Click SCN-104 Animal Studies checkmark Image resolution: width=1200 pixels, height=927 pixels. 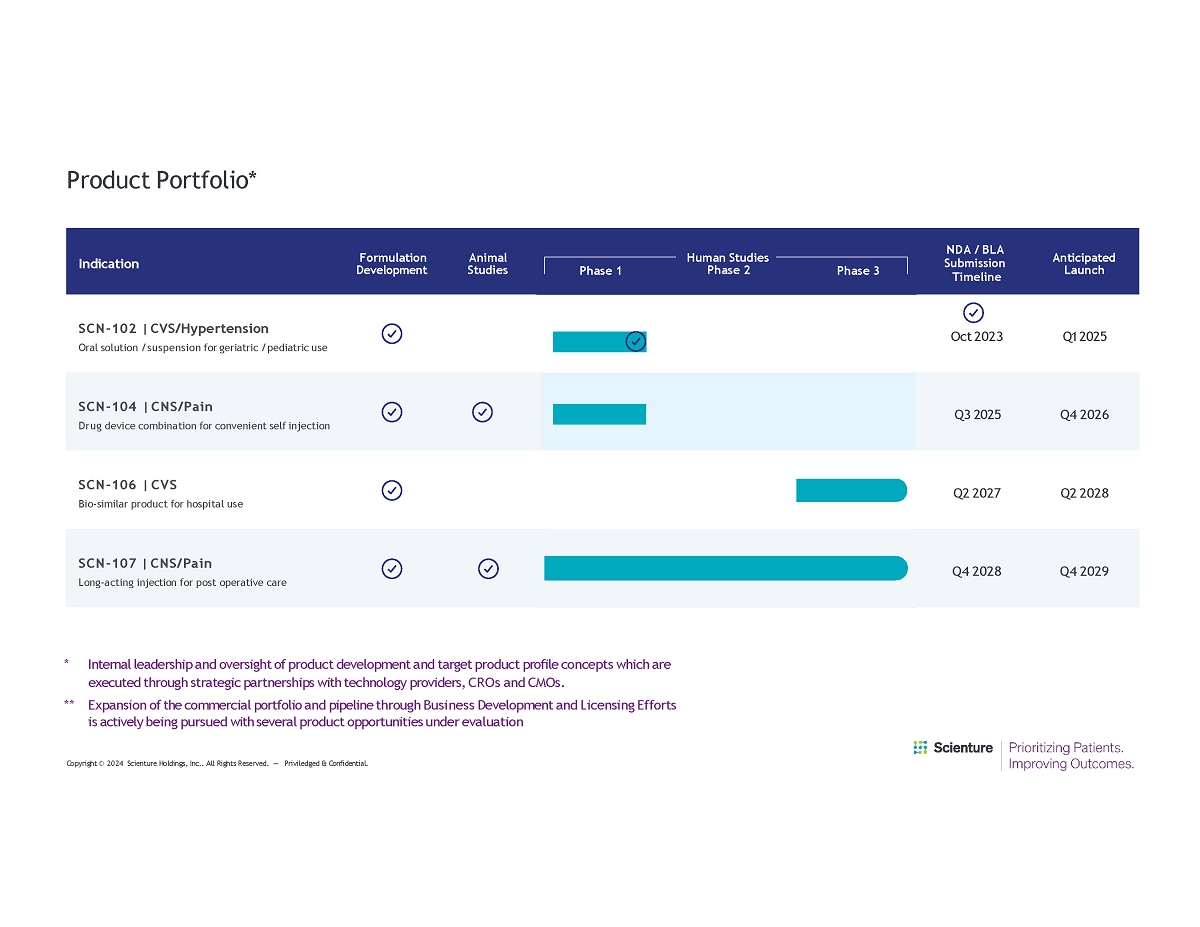pyautogui.click(x=482, y=412)
